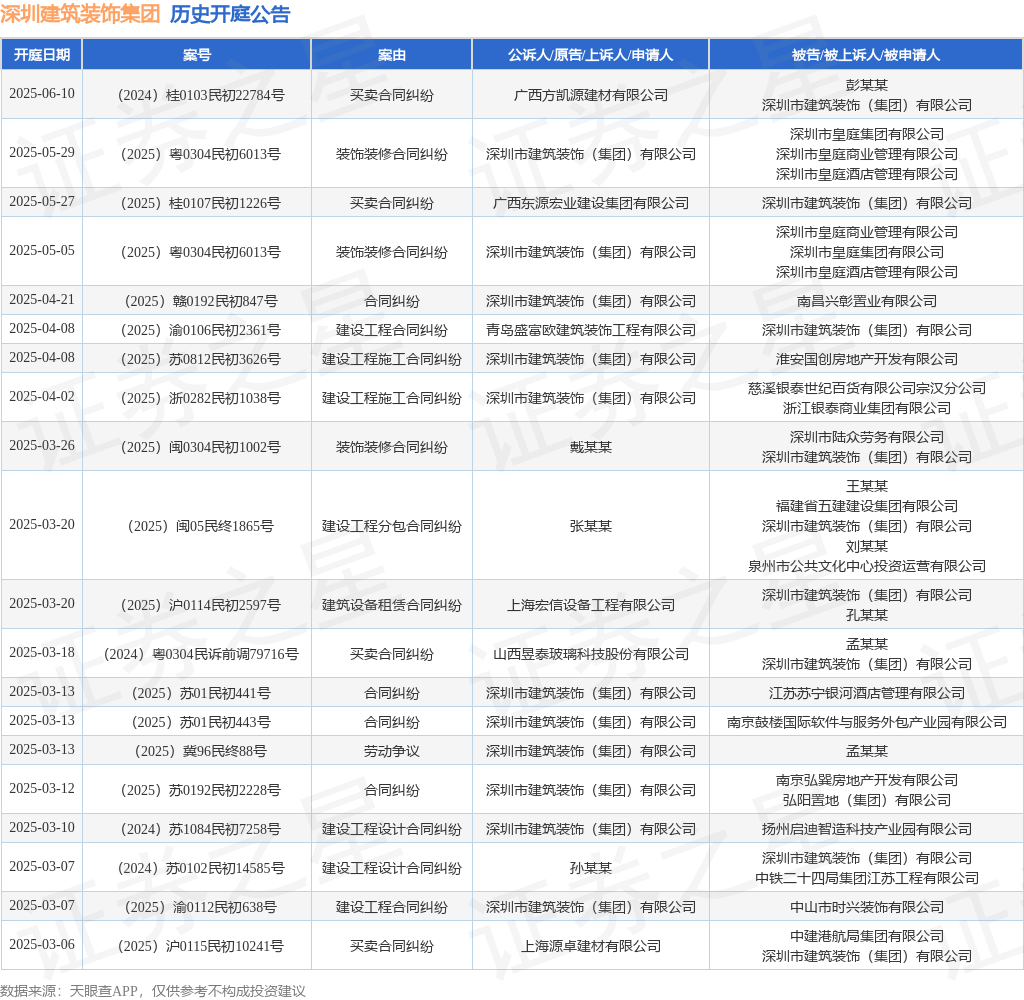Select the 案由 column header

[x=392, y=55]
